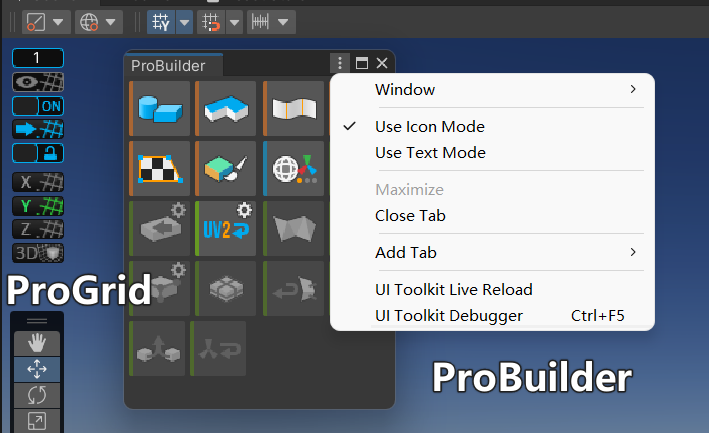Click the global handle rotation globe icon
The width and height of the screenshot is (709, 433).
pos(89,22)
